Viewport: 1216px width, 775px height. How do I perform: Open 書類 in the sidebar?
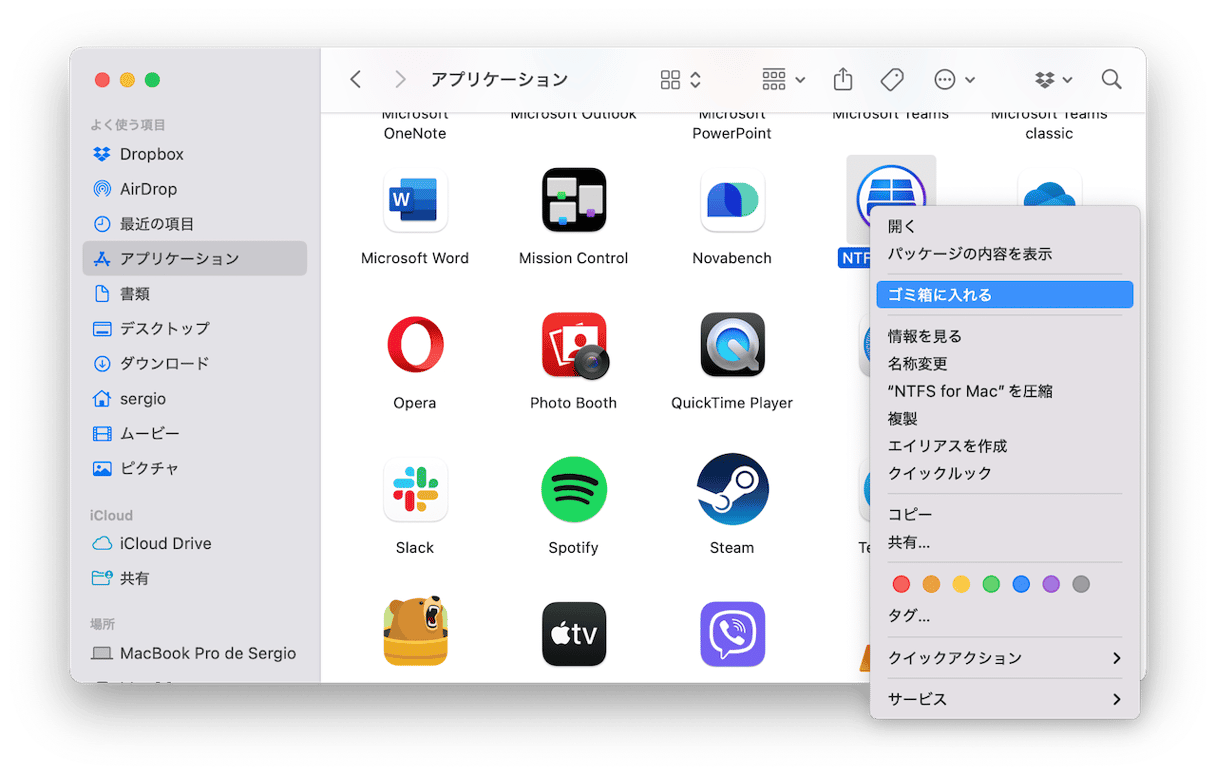pyautogui.click(x=195, y=294)
